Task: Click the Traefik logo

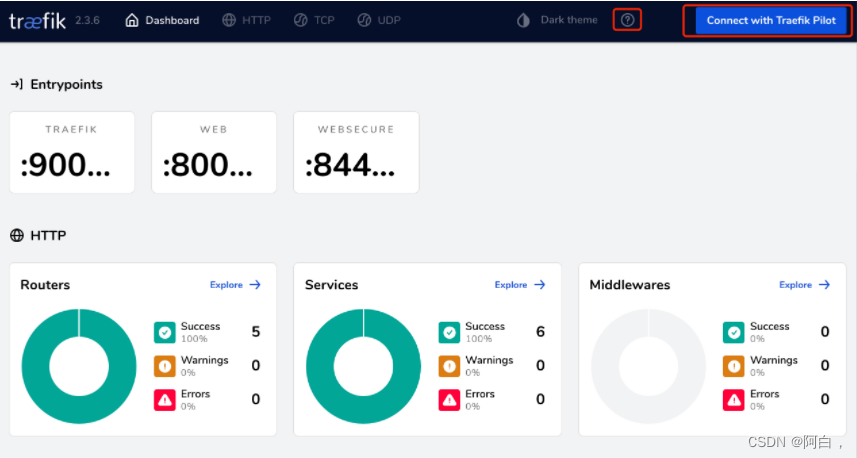Action: point(38,21)
